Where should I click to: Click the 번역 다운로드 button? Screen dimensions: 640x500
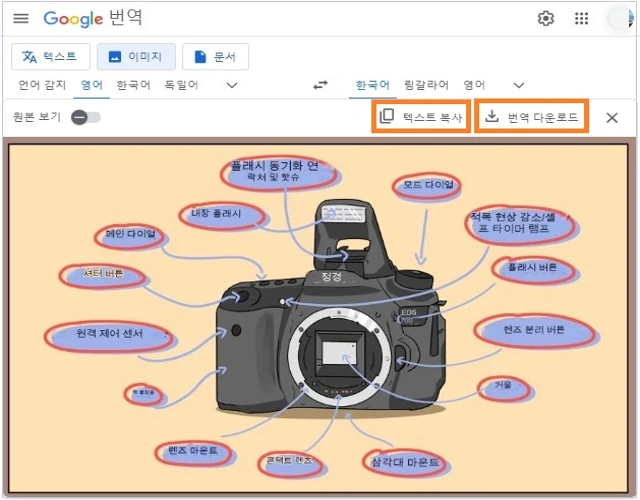531,116
